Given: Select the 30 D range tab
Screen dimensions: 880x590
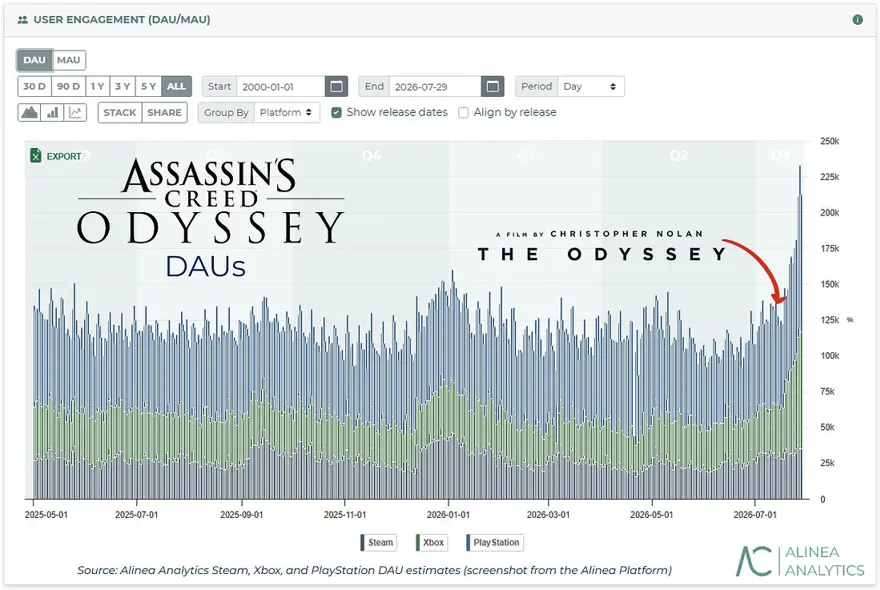Looking at the screenshot, I should coord(34,86).
